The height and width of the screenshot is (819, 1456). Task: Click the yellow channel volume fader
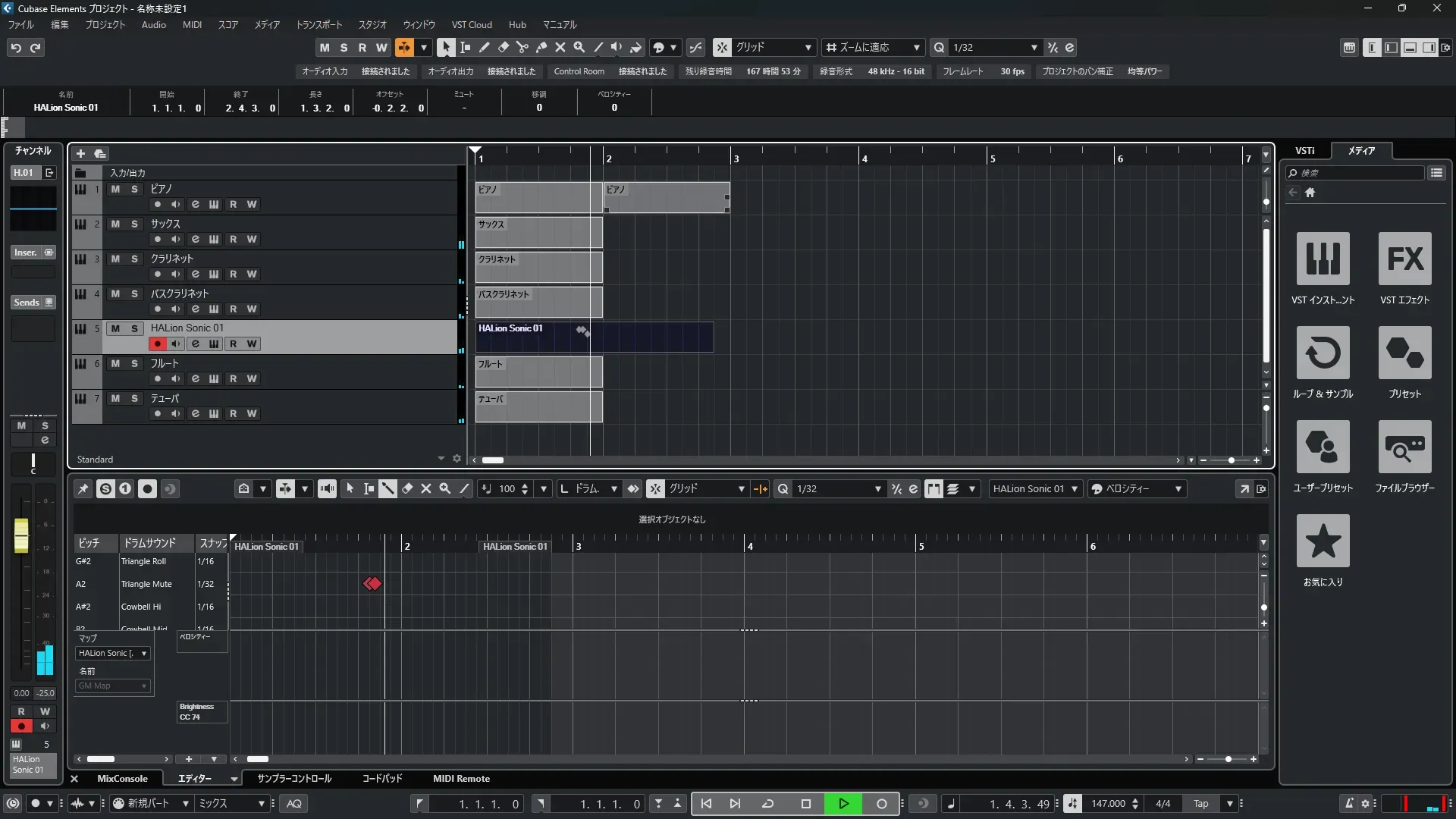21,535
